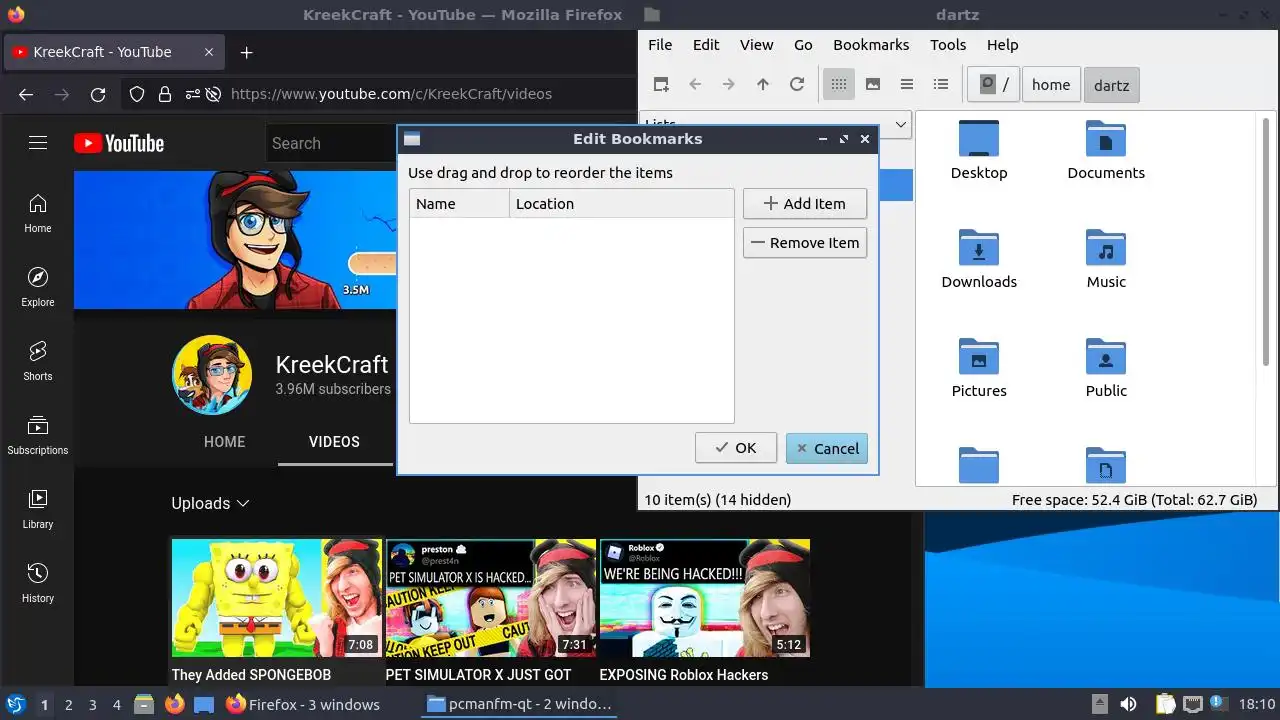Go back in Firefox

click(x=26, y=94)
